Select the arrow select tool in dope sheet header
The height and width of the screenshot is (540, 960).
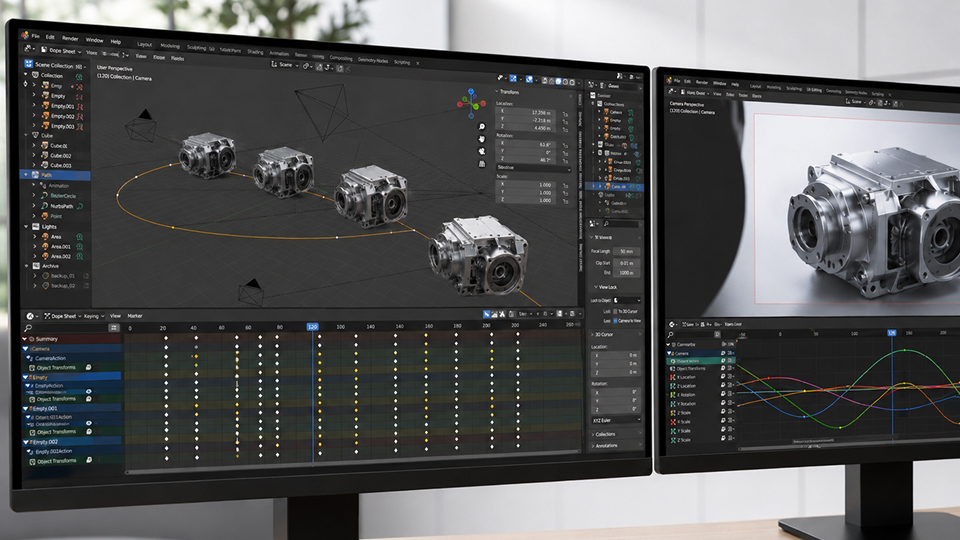coord(487,314)
